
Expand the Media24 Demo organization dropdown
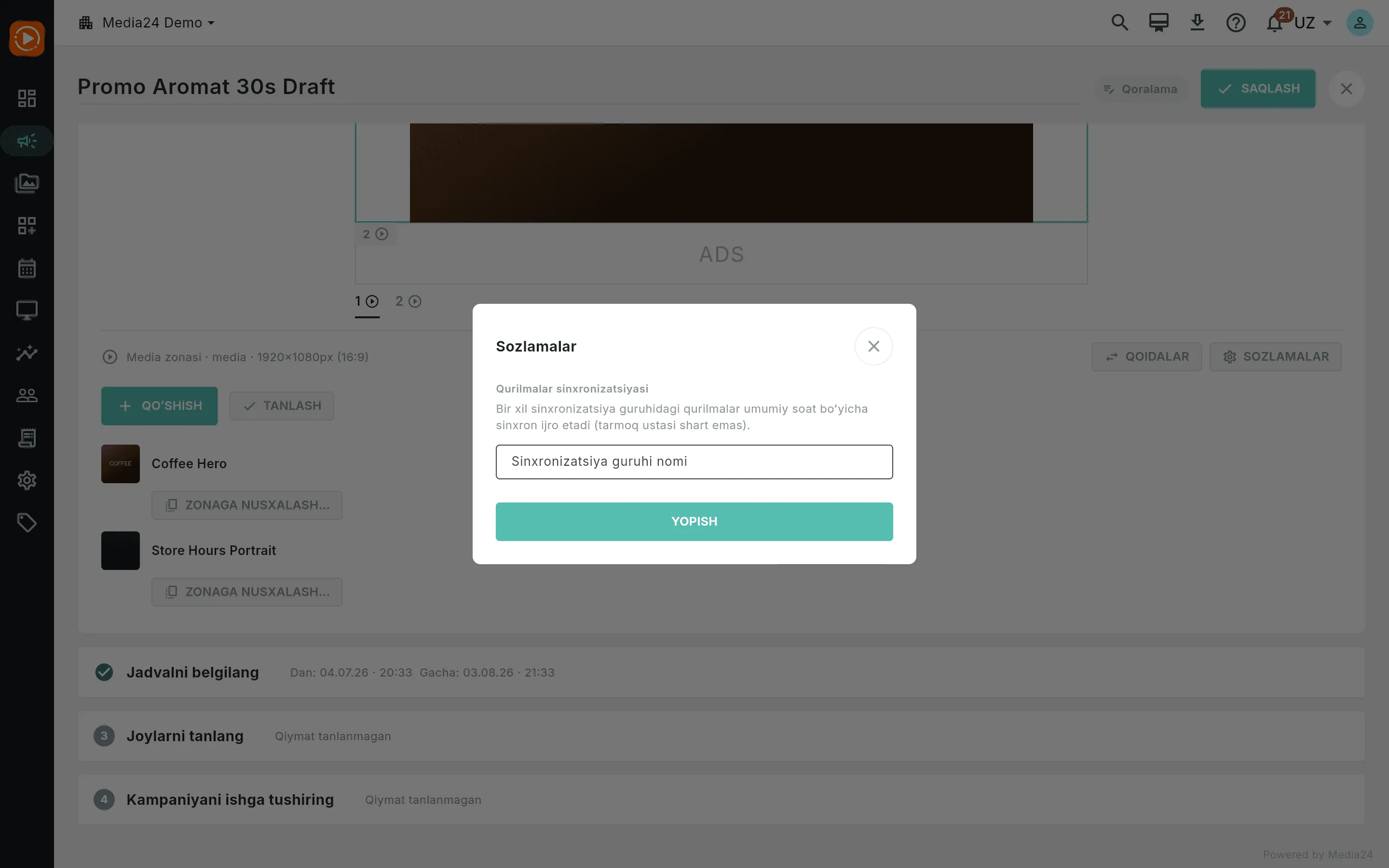click(x=147, y=23)
